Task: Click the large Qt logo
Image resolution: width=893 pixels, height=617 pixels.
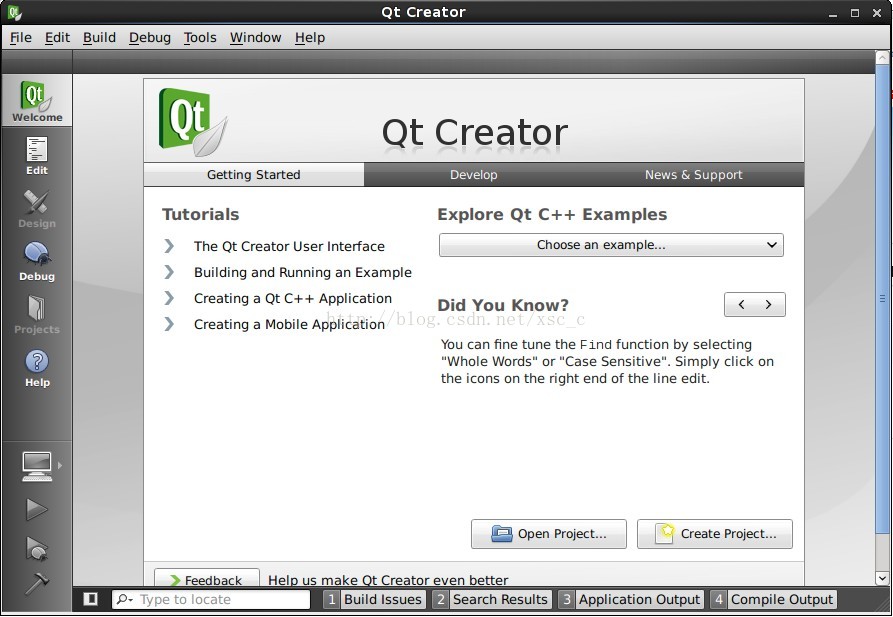Action: click(x=192, y=121)
